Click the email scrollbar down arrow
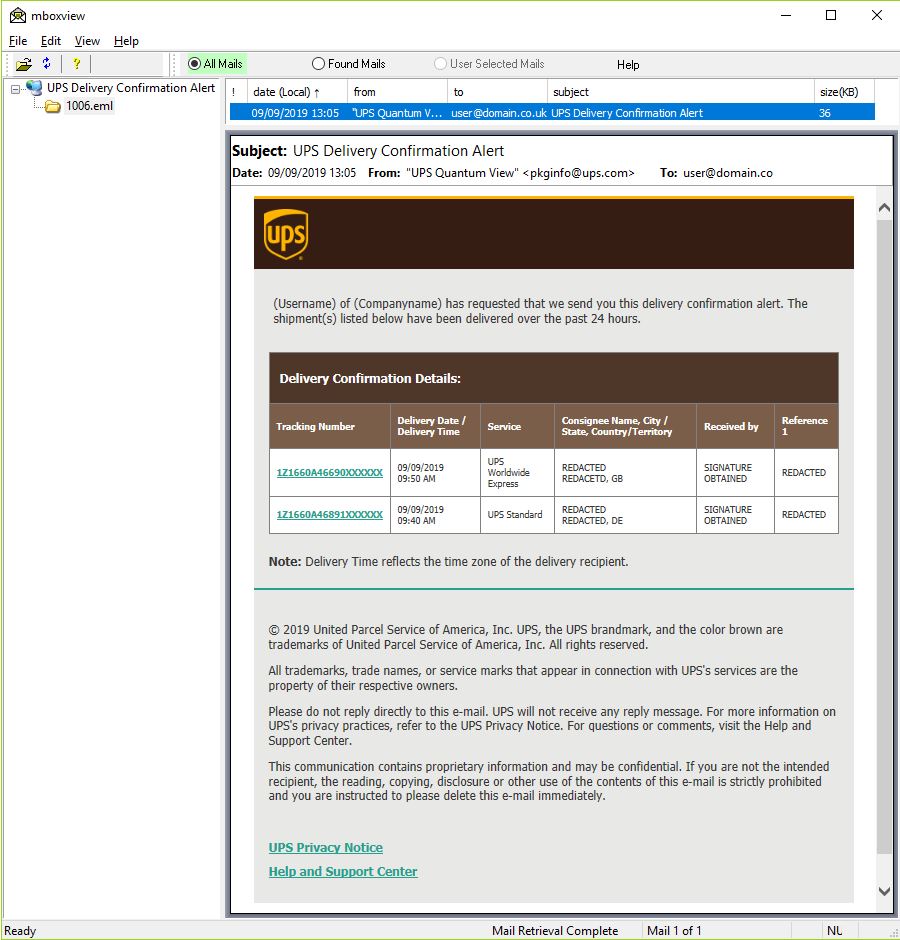Image resolution: width=900 pixels, height=940 pixels. (884, 890)
